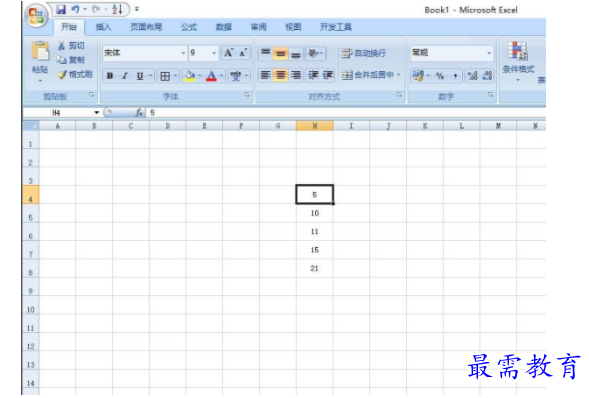The image size is (589, 398).
Task: Select column H header
Action: click(x=315, y=126)
